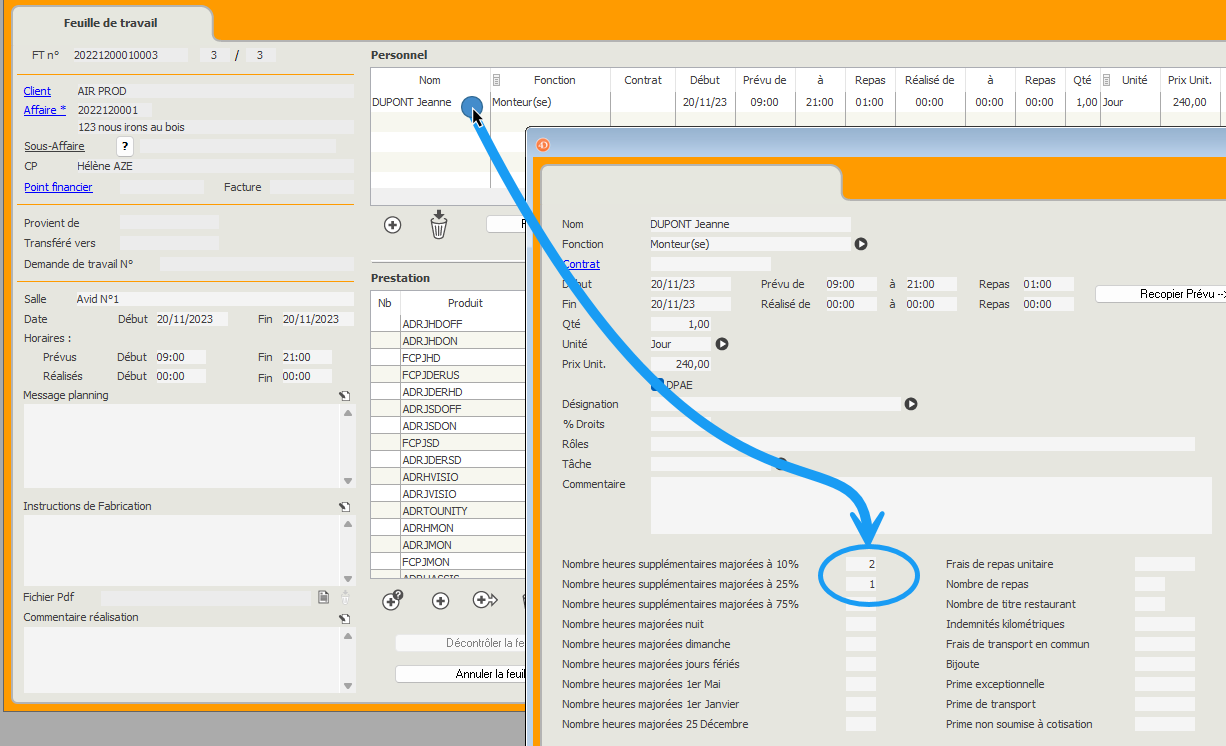
Task: Select the Feuille de travail tab
Action: pyautogui.click(x=110, y=23)
